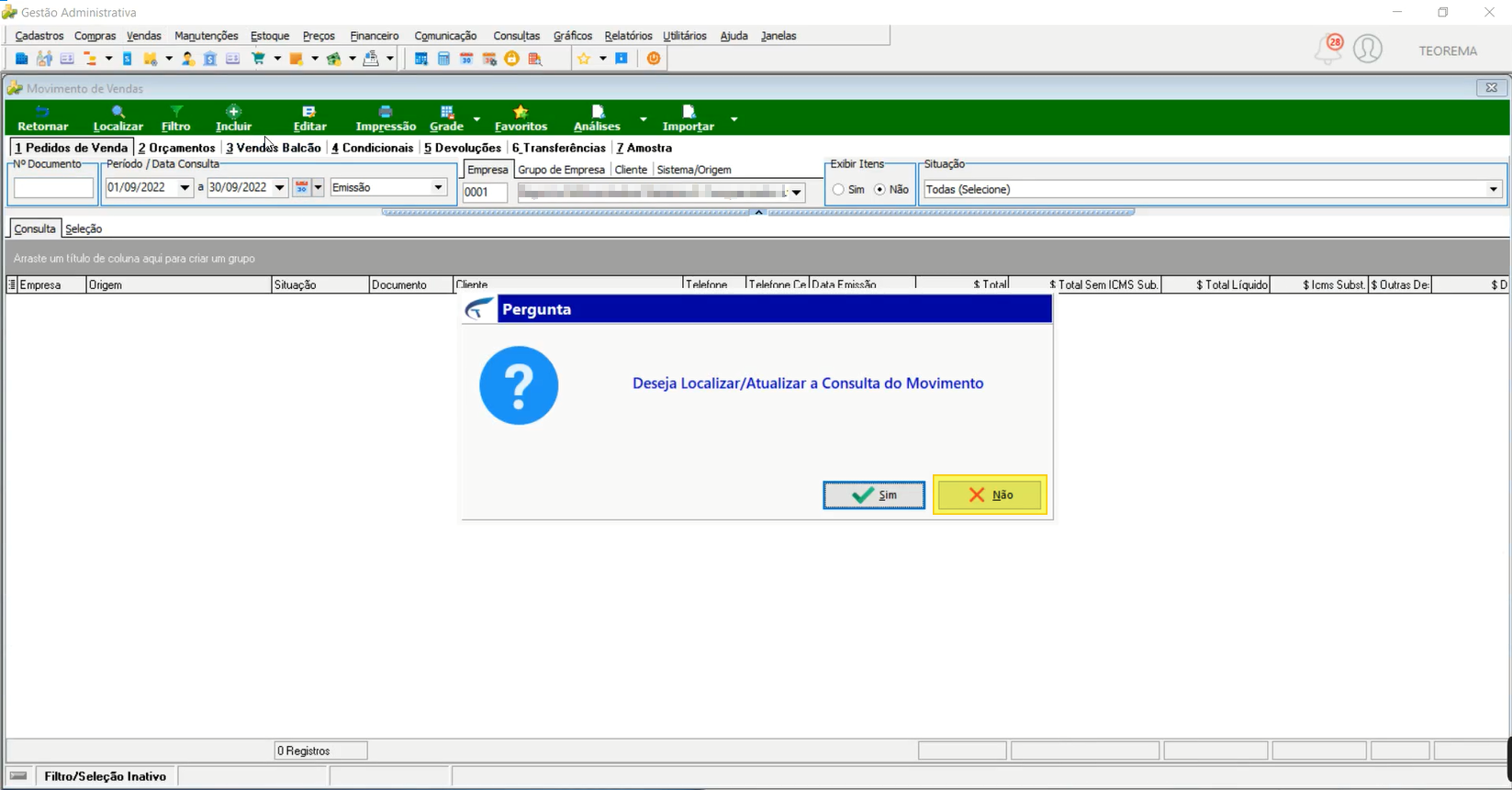Select the Grupo de Empresa tab
1512x790 pixels.
point(562,170)
